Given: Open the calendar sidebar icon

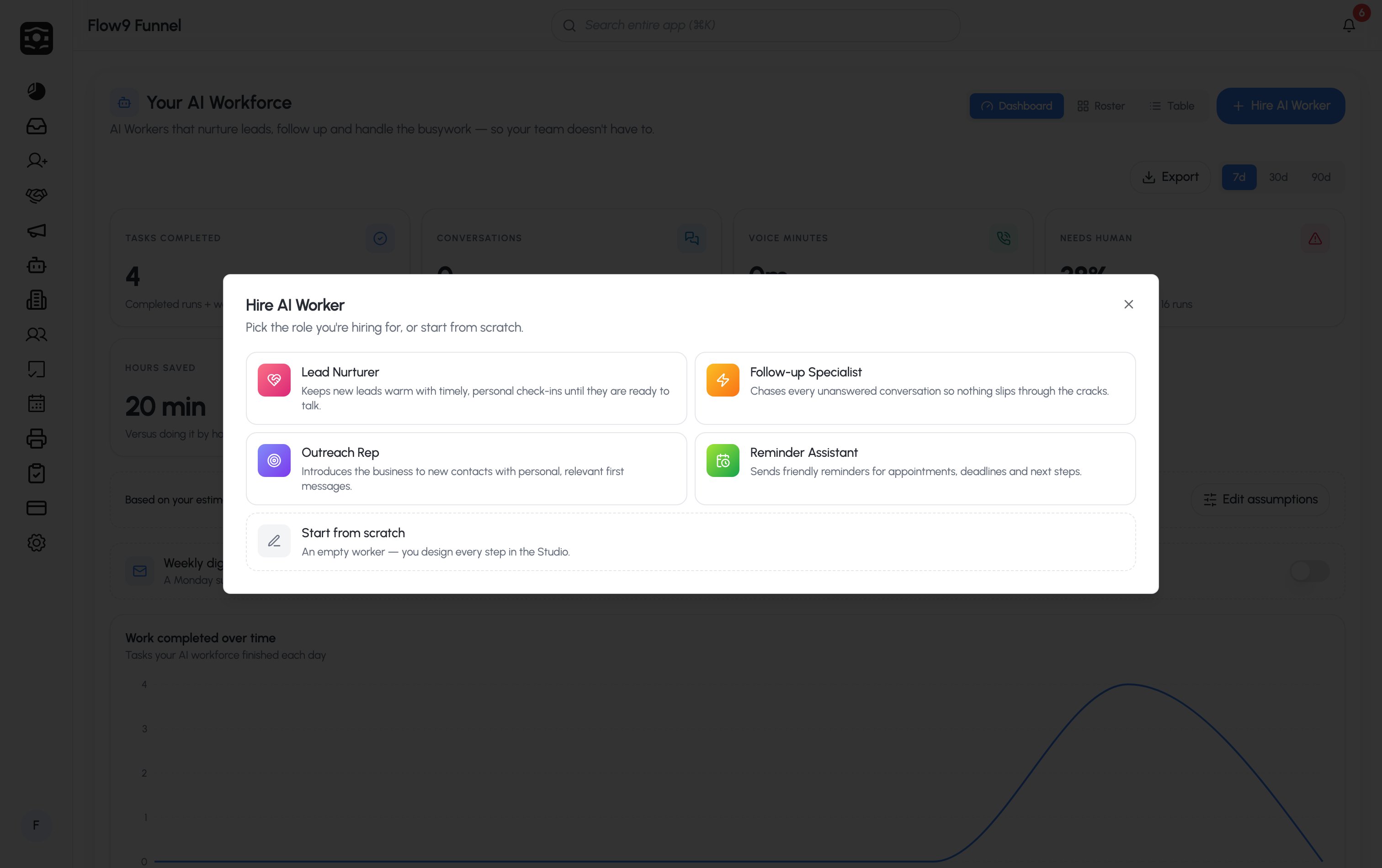Looking at the screenshot, I should pyautogui.click(x=36, y=404).
